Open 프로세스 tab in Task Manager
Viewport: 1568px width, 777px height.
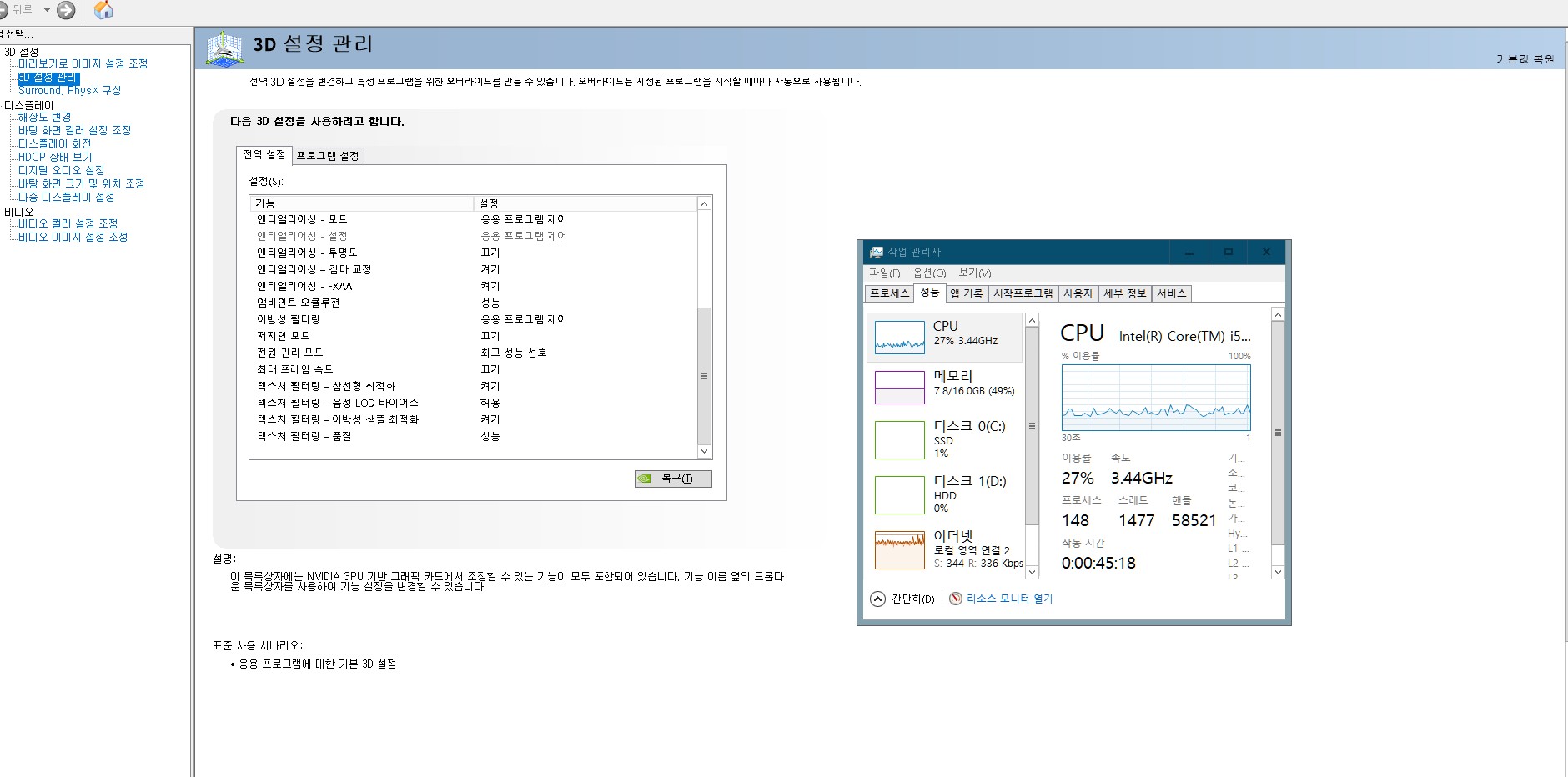[x=889, y=293]
